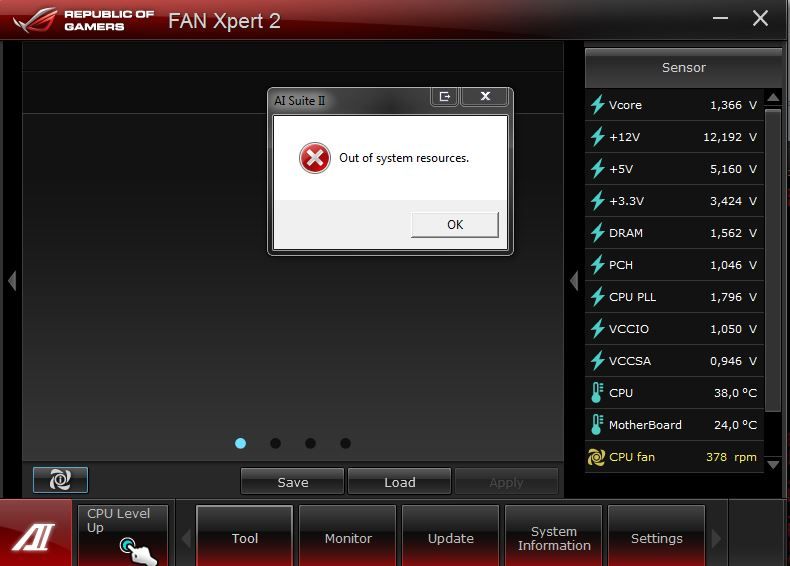Click the PCH value 1,046 V
The height and width of the screenshot is (566, 790).
733,265
